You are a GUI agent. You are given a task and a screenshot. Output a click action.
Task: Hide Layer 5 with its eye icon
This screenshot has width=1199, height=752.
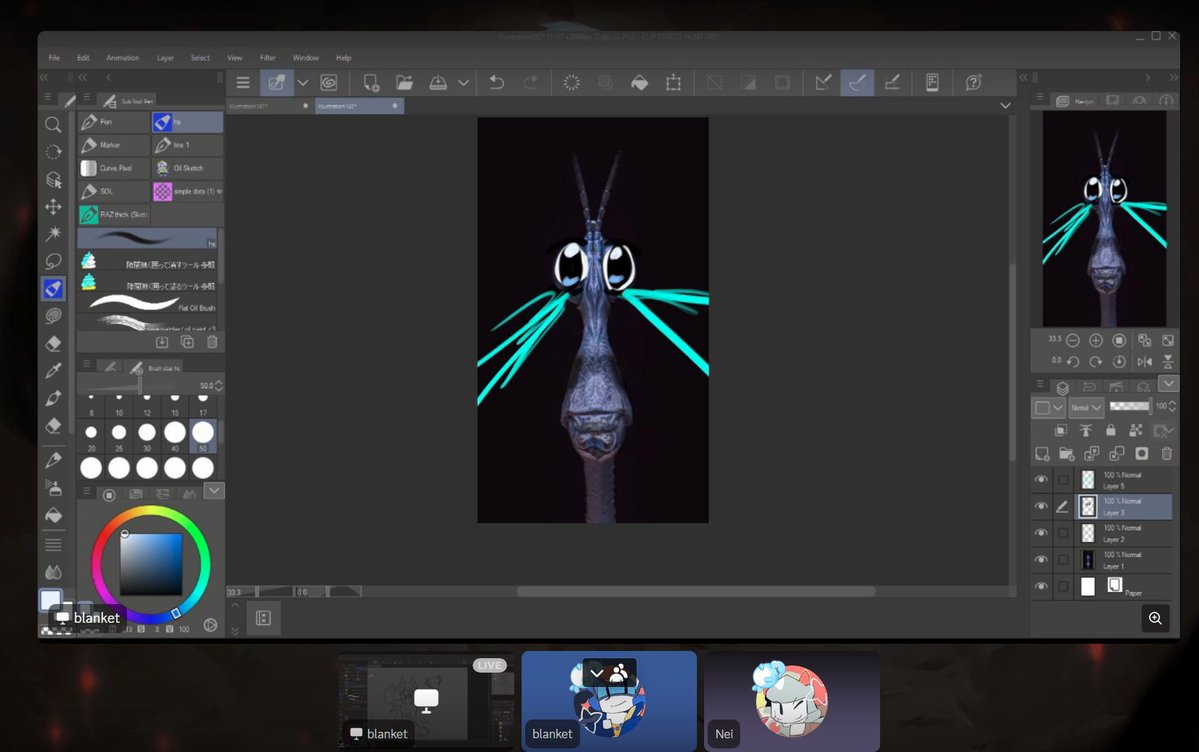(x=1041, y=480)
